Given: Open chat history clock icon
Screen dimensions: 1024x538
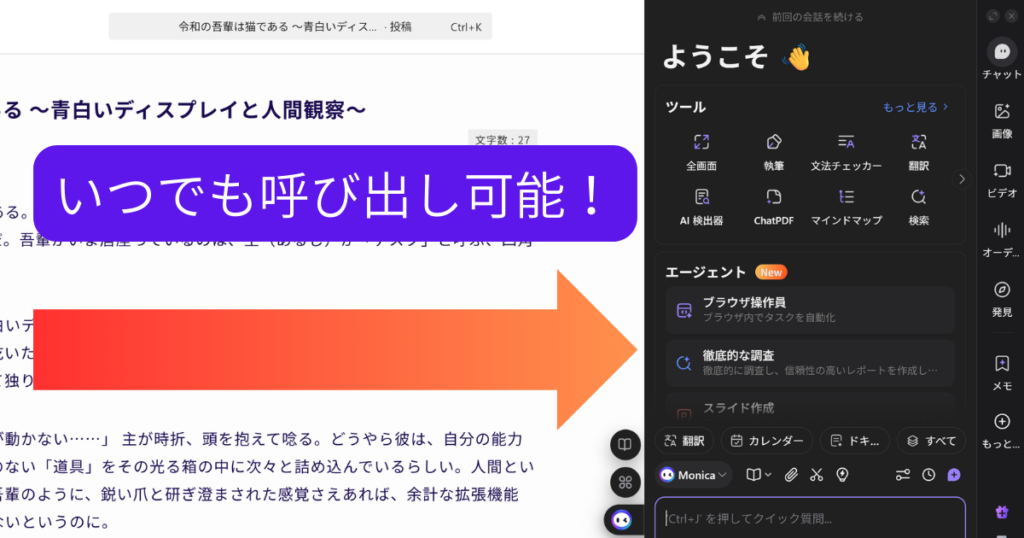Looking at the screenshot, I should point(928,475).
